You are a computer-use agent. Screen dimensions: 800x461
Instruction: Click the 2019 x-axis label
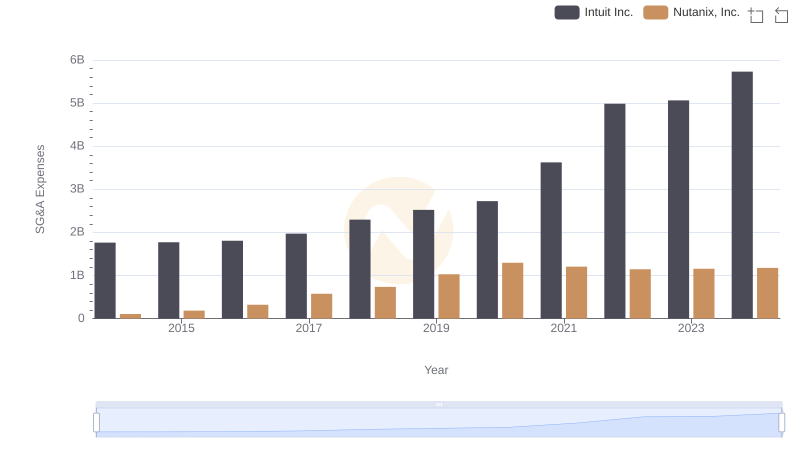click(x=436, y=328)
